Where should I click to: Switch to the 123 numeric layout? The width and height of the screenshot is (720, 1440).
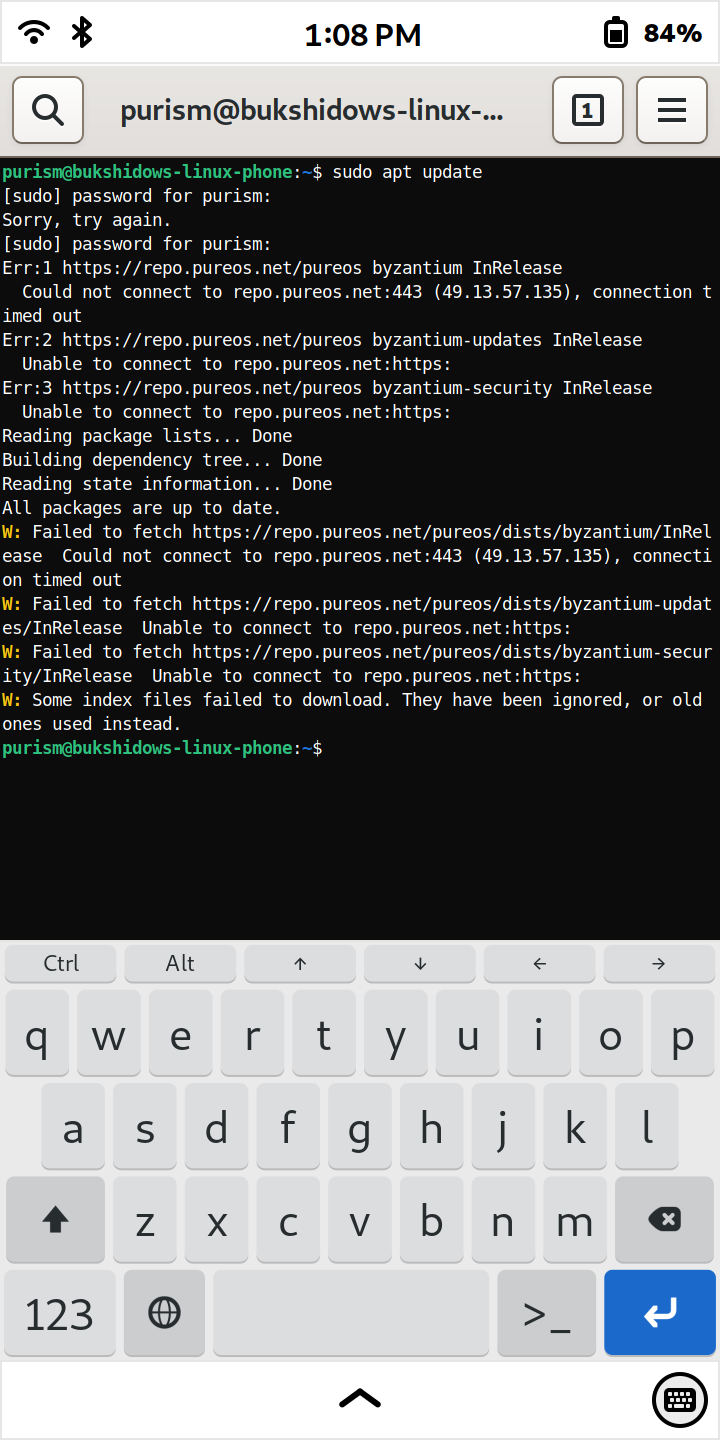60,1313
